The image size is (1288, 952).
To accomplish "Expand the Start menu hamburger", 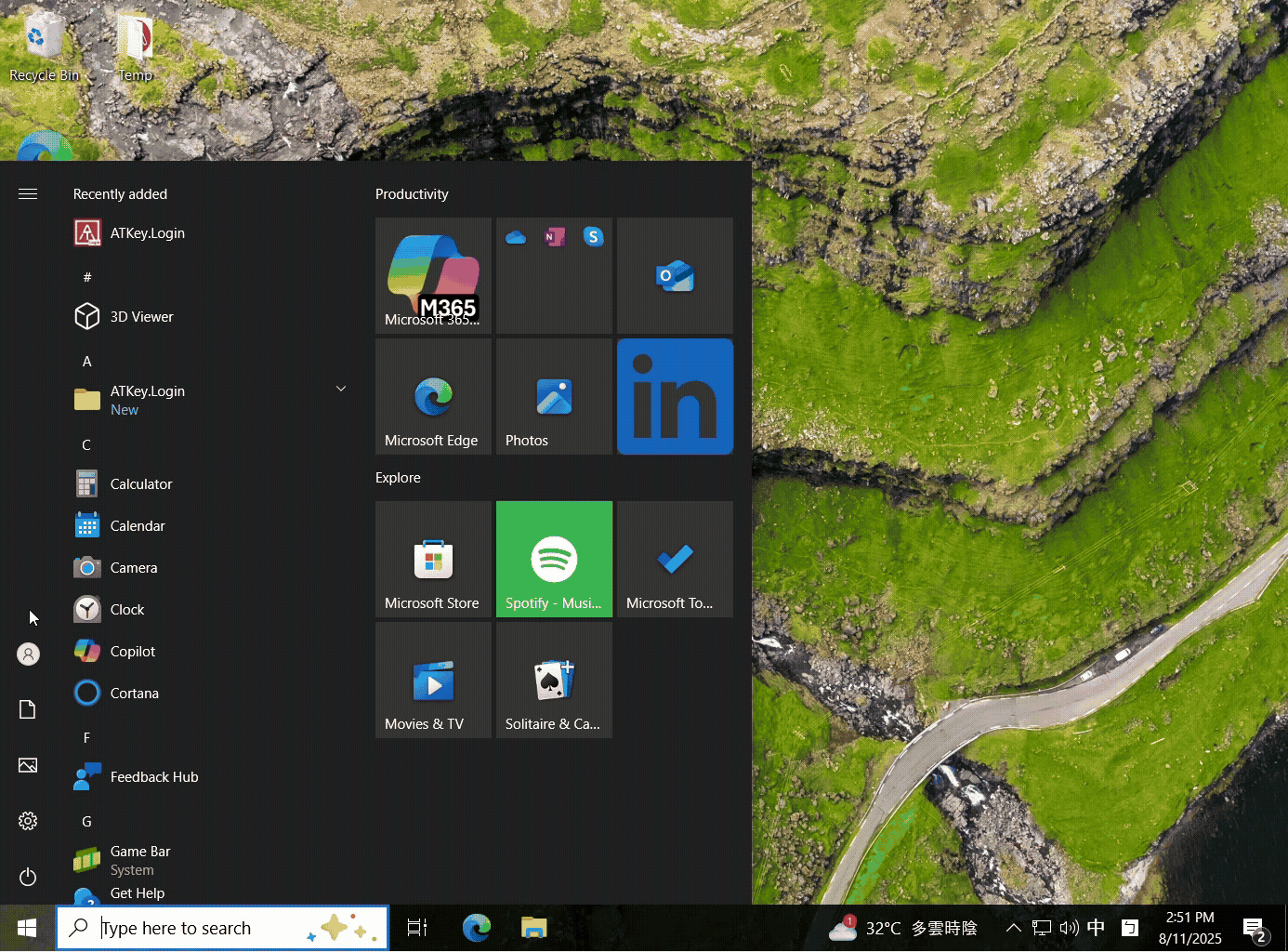I will [28, 193].
